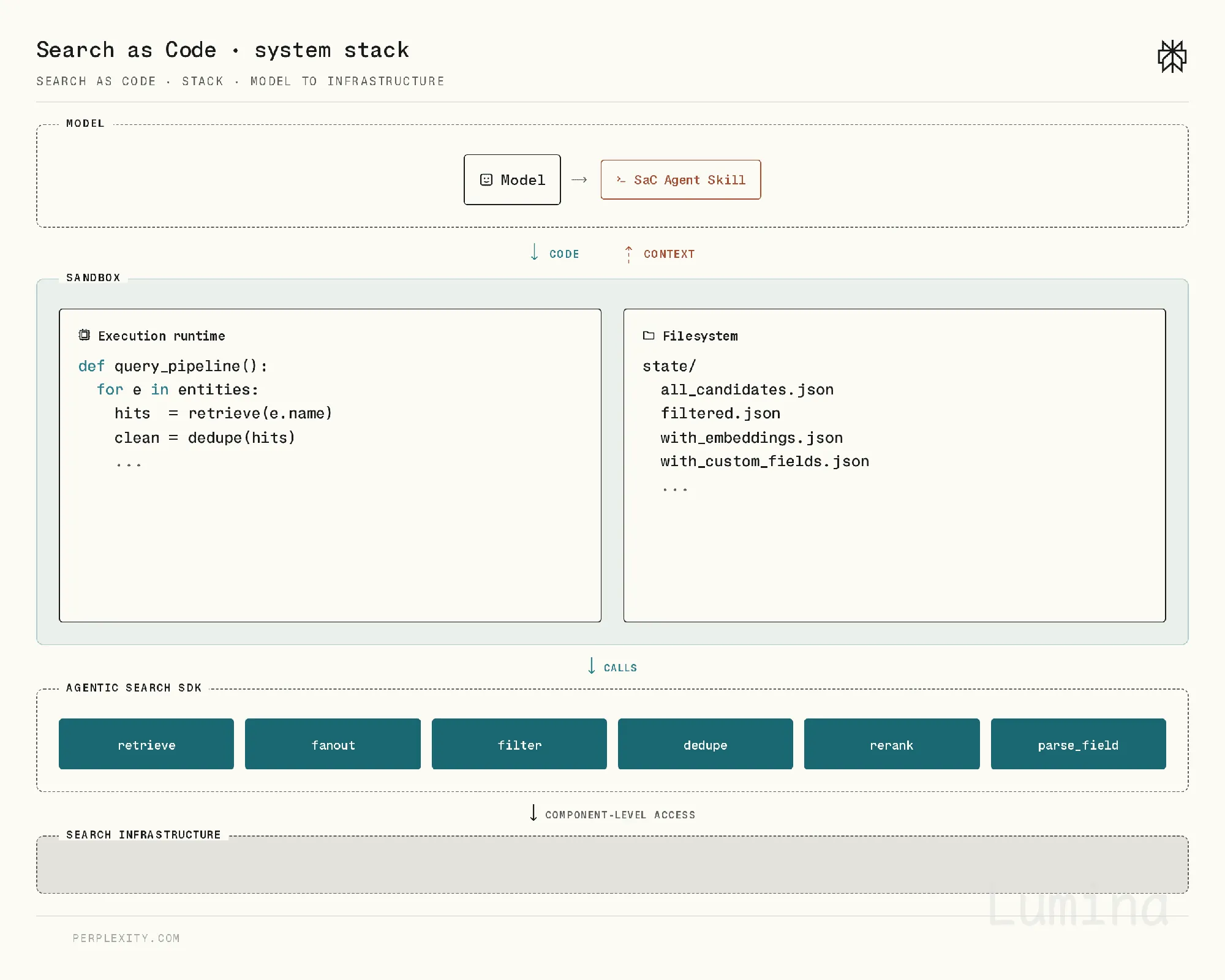Image resolution: width=1225 pixels, height=980 pixels.
Task: Click the PERPLEXITY.COM footer link
Action: 126,938
